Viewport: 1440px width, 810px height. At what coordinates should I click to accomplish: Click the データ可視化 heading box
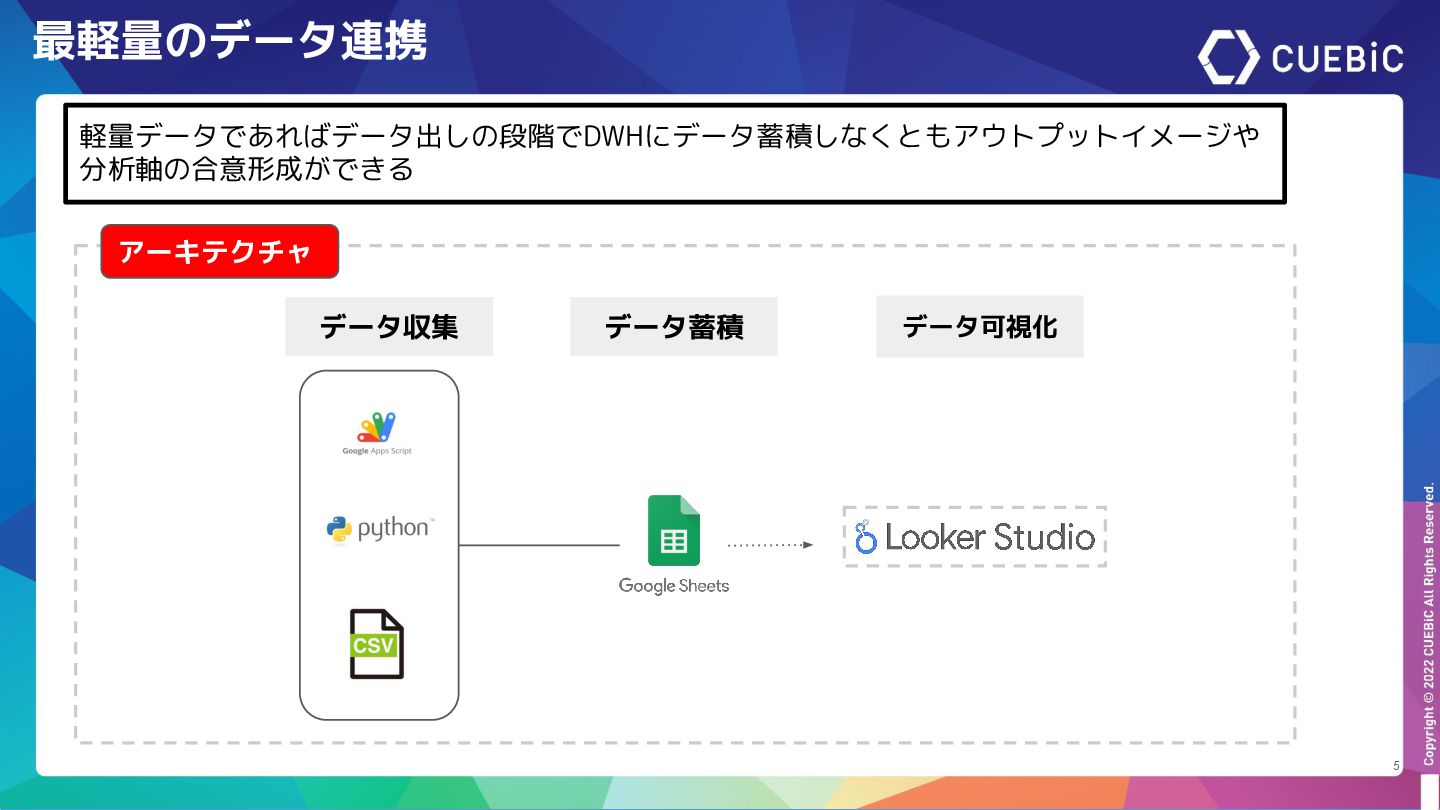tap(980, 326)
